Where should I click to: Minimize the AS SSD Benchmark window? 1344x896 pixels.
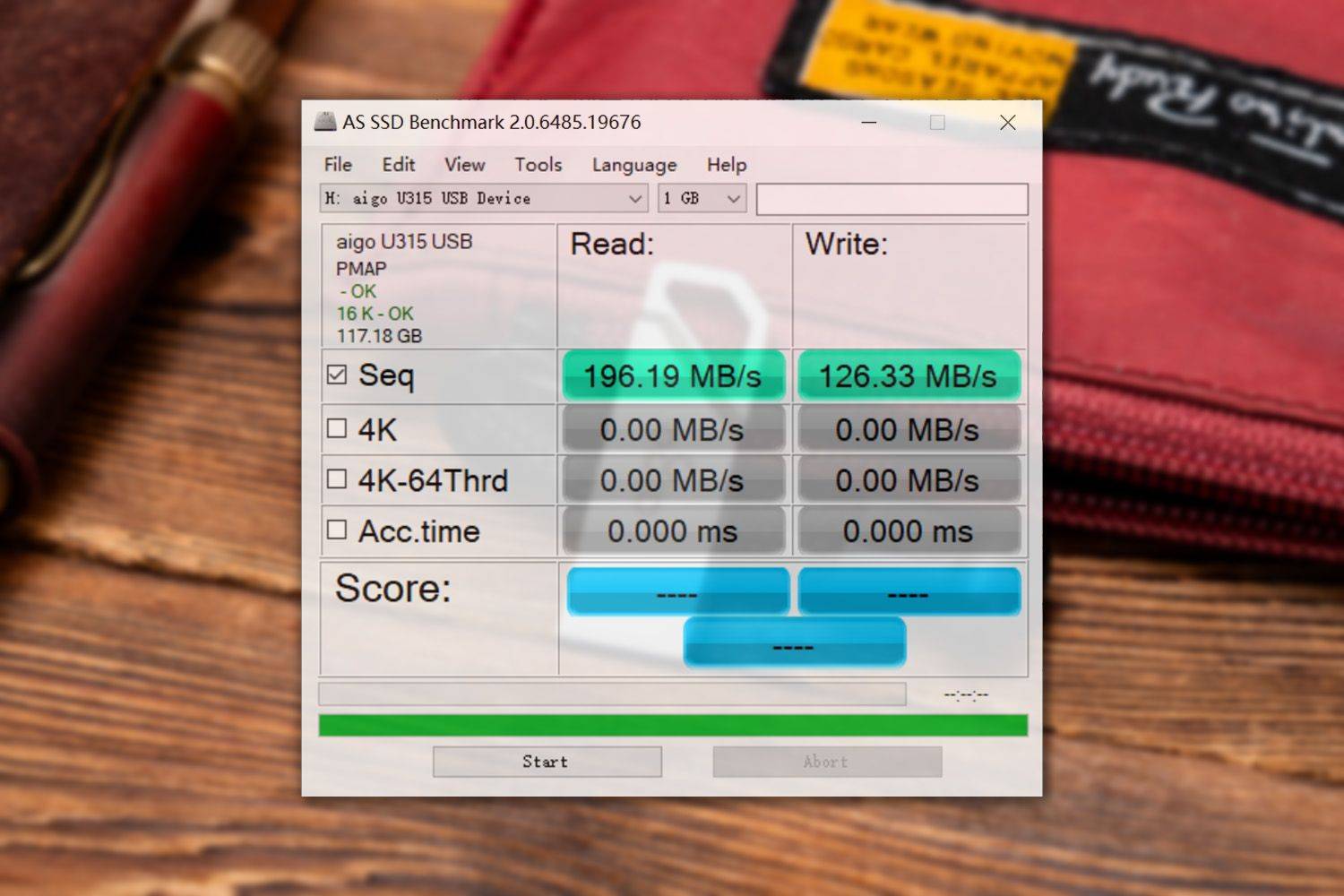pos(868,123)
